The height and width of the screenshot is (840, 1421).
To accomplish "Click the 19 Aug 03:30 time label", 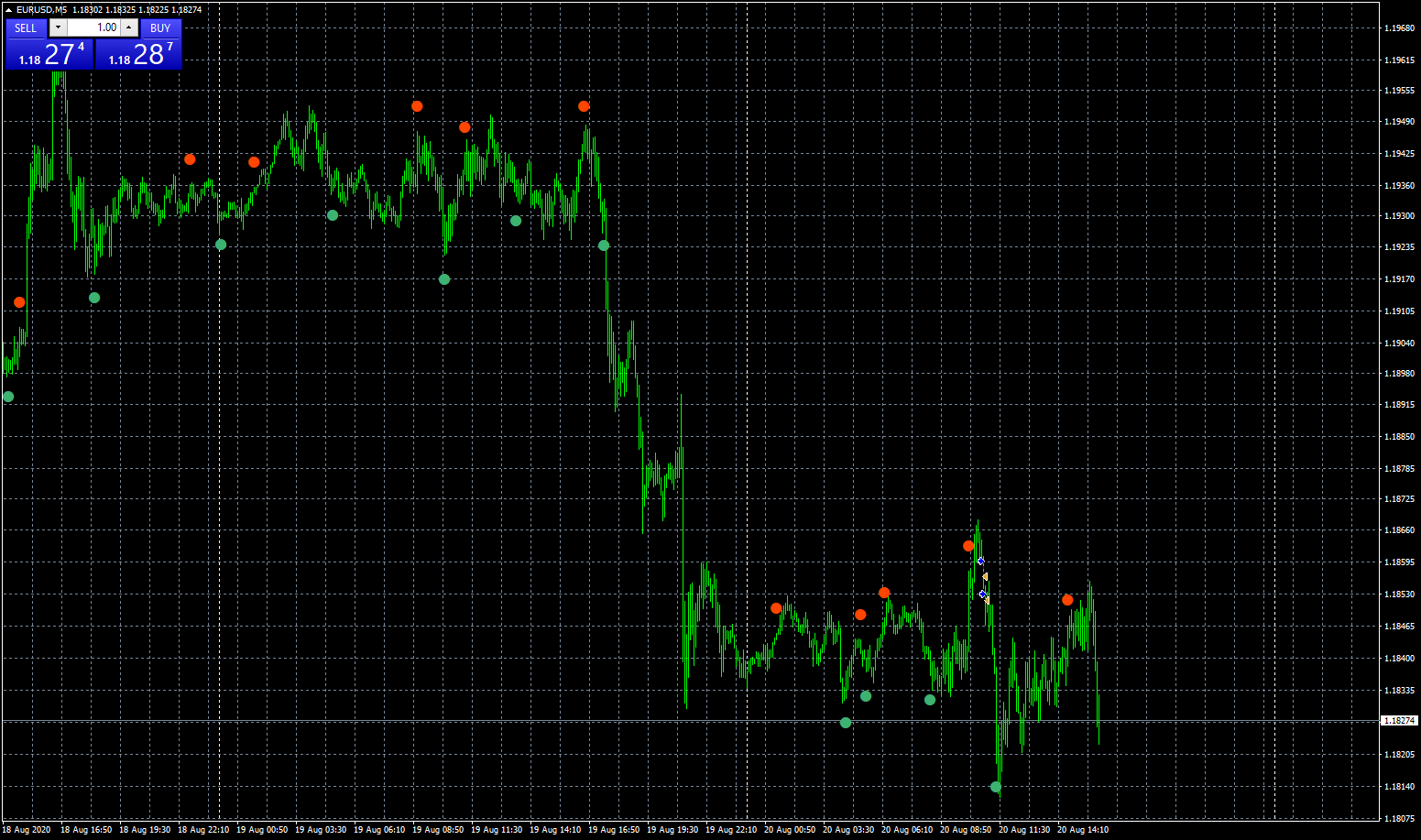I will click(x=321, y=830).
